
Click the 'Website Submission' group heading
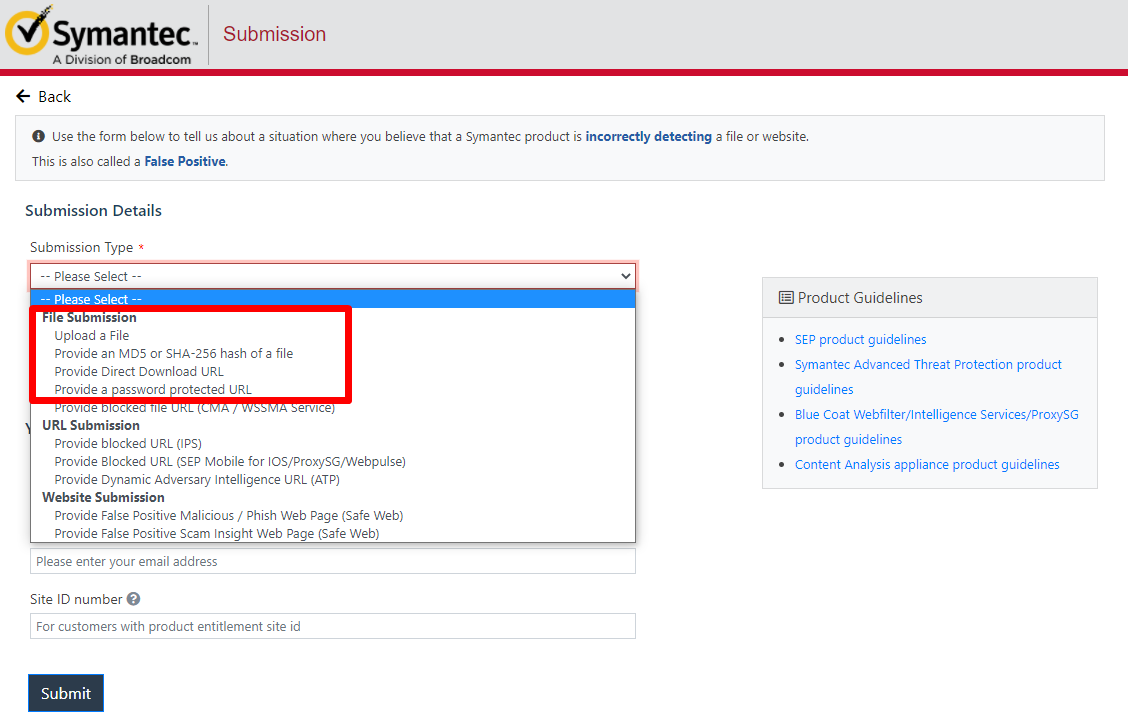click(x=103, y=497)
